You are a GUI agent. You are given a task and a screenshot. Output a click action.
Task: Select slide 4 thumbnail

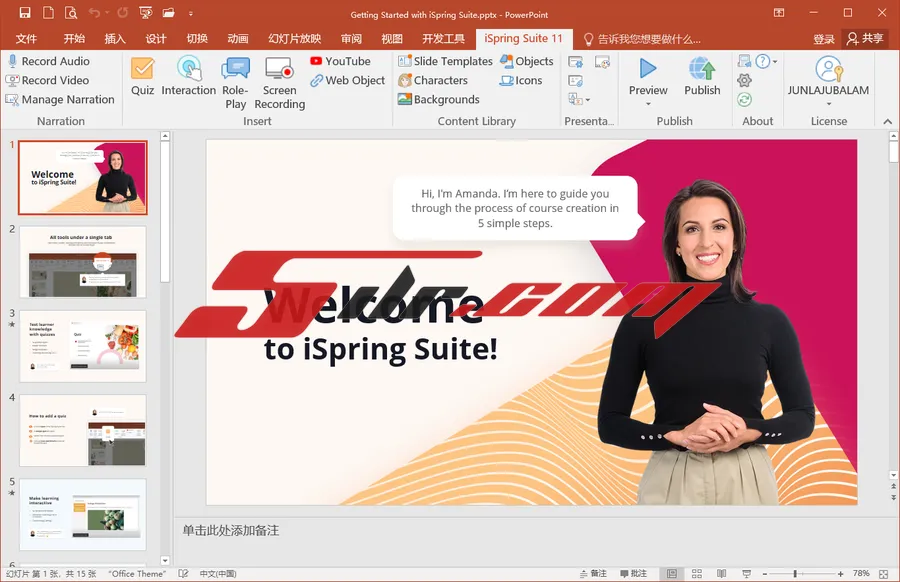tap(83, 430)
